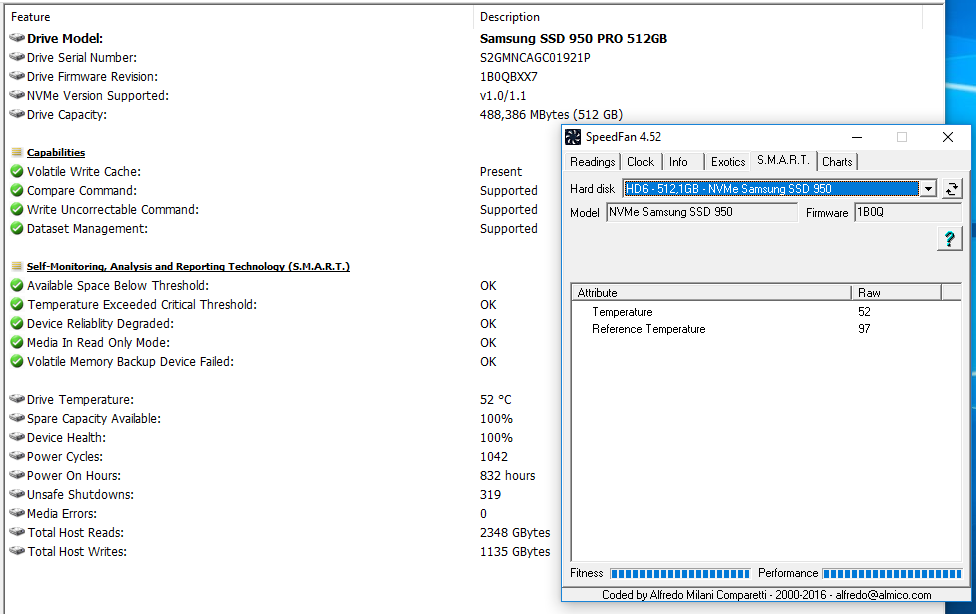Click green check for Available Space Below Threshold
Image resolution: width=976 pixels, height=614 pixels.
pos(17,285)
